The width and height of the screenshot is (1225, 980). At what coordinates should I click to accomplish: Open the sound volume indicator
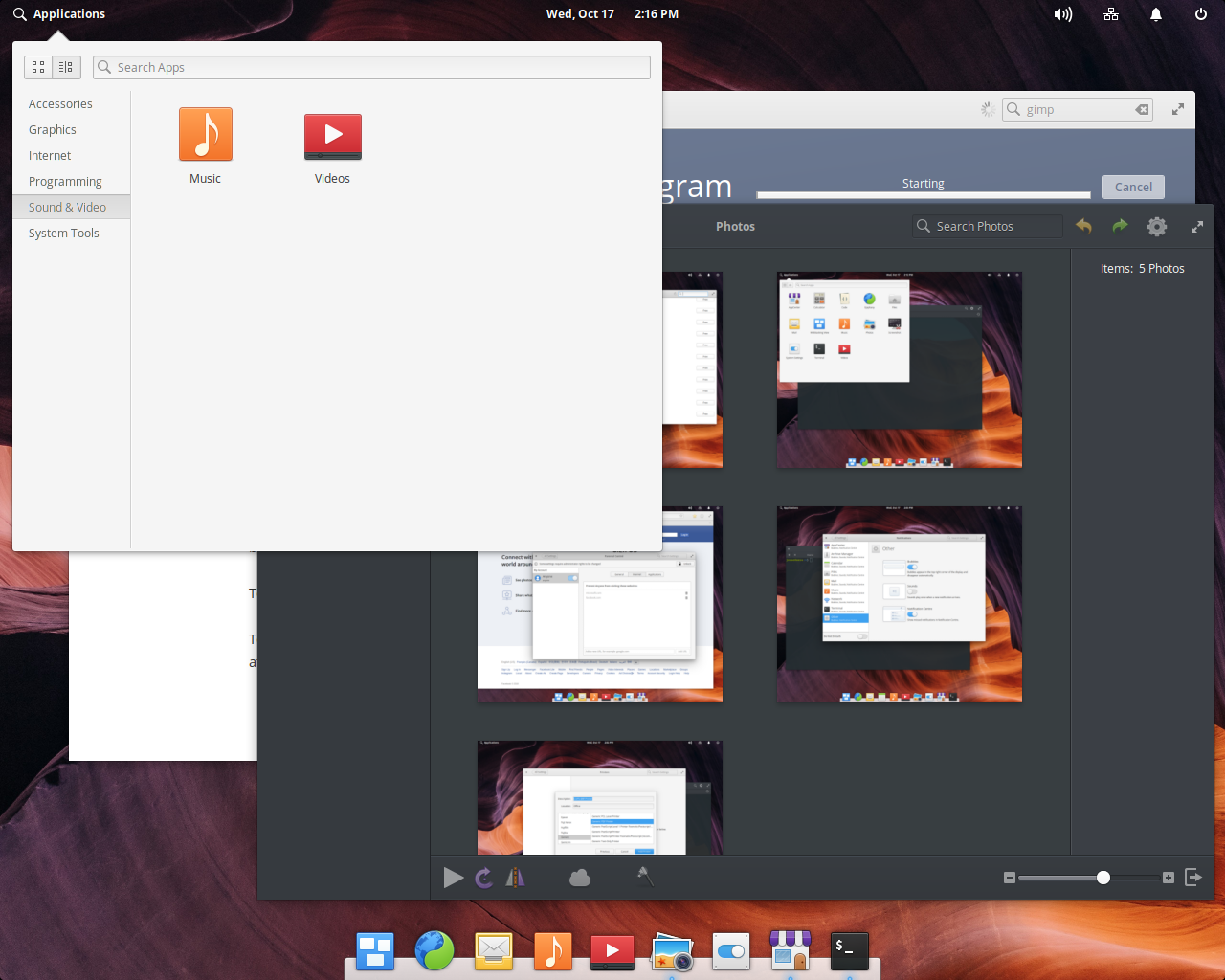click(1063, 14)
